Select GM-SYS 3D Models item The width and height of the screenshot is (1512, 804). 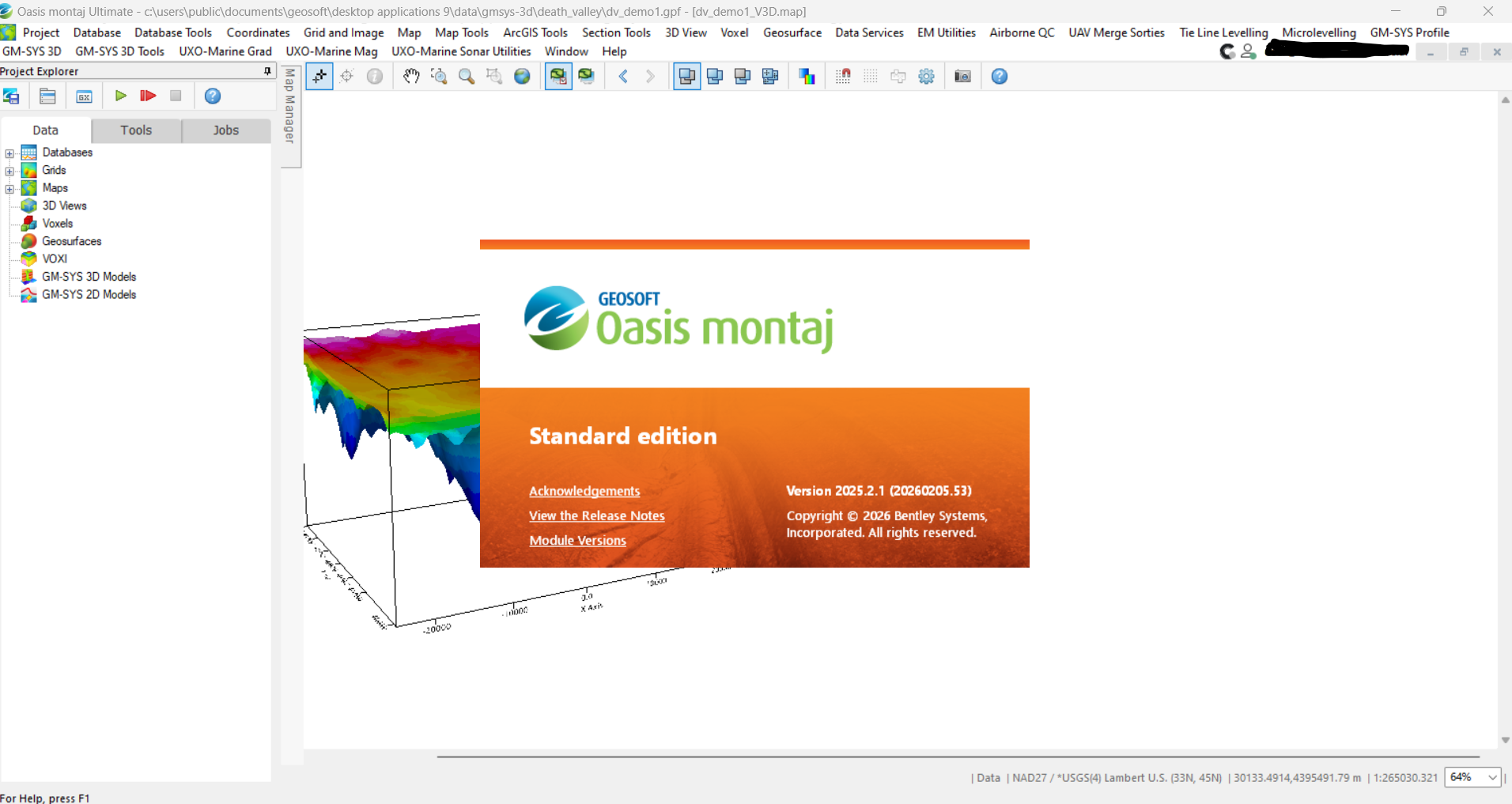(x=89, y=277)
